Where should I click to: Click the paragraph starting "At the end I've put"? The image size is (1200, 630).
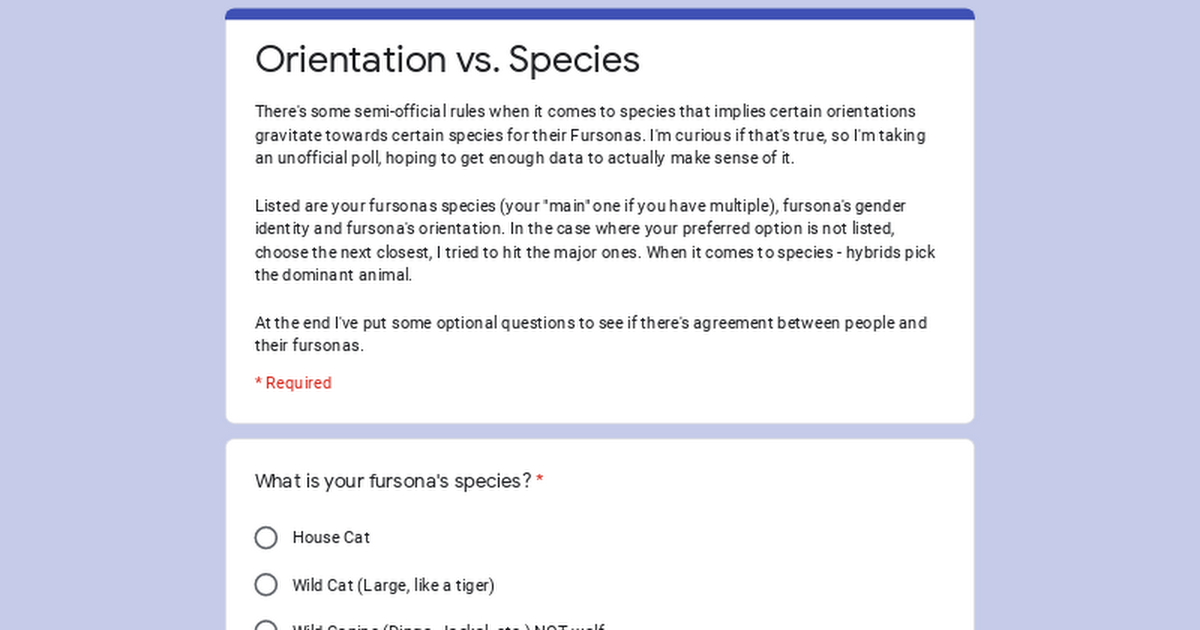[590, 335]
